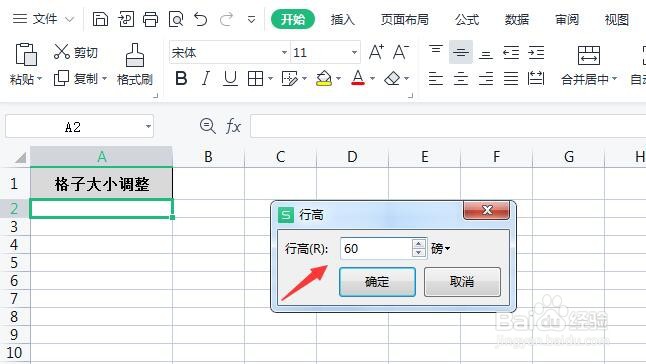Viewport: 646px width, 364px height.
Task: Click 取消 in the 行高 dialog
Action: 462,282
